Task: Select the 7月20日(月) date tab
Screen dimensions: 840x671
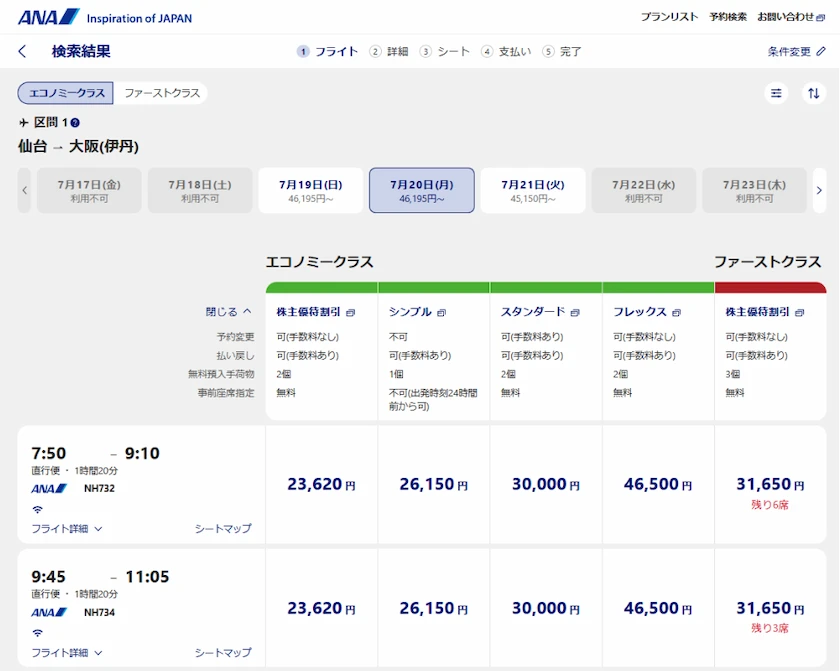Action: click(x=422, y=191)
